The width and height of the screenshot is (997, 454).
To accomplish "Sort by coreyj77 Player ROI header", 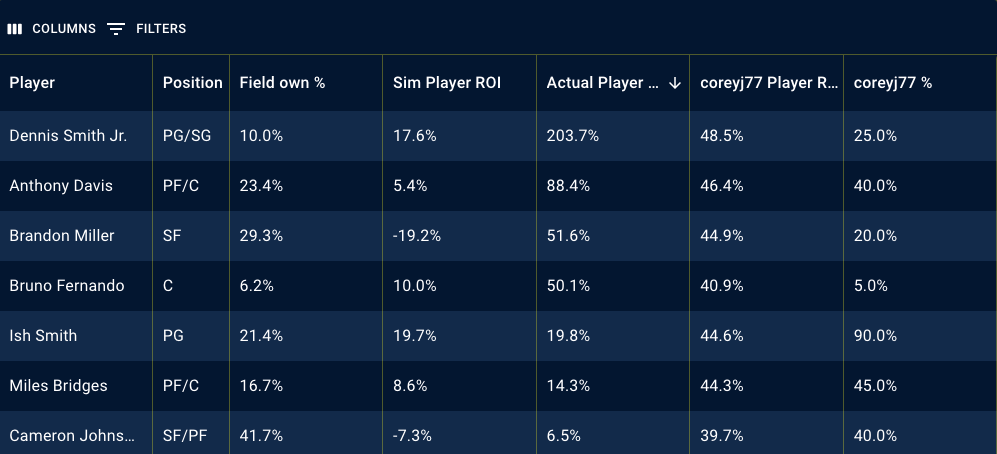I will (769, 83).
